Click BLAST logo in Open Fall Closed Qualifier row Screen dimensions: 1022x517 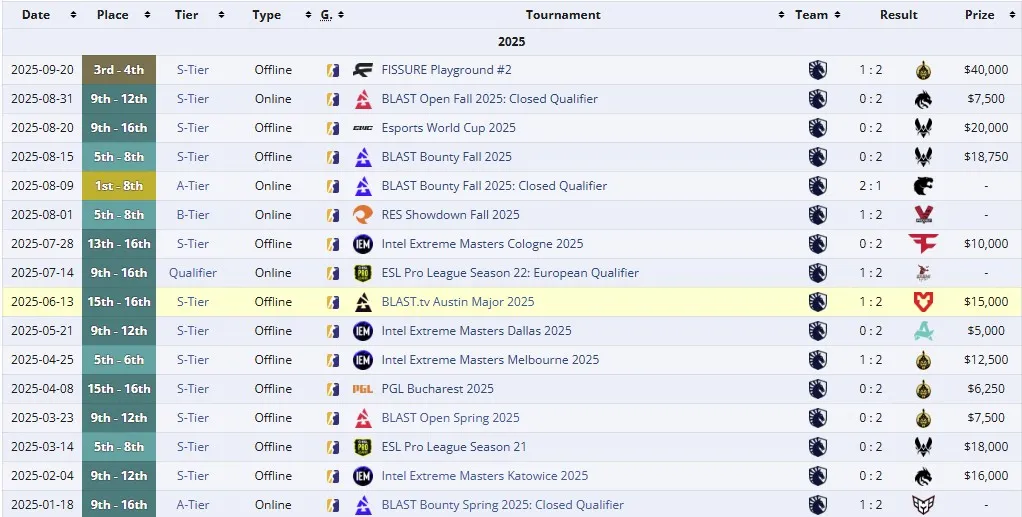[x=363, y=99]
